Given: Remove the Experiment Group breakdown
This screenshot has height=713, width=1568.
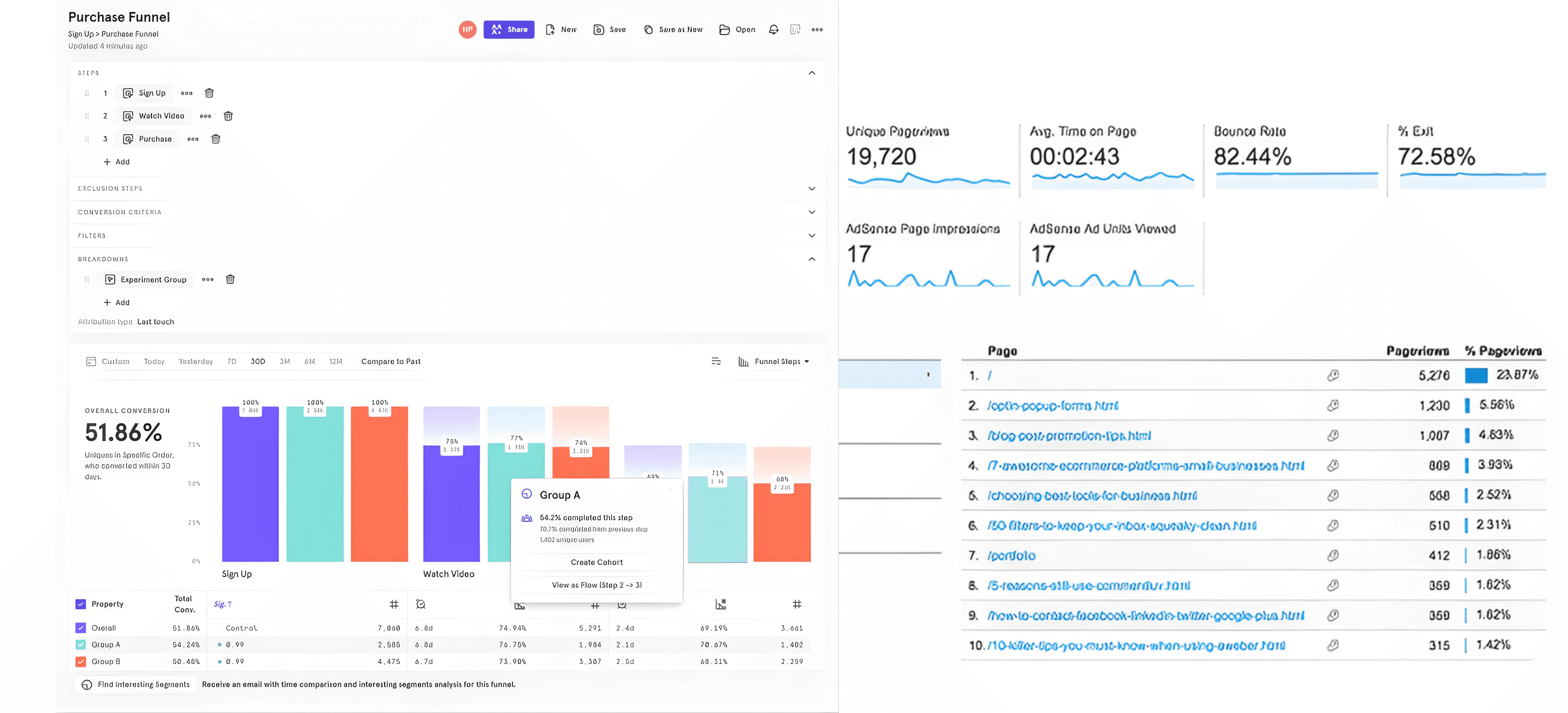Looking at the screenshot, I should click(230, 279).
